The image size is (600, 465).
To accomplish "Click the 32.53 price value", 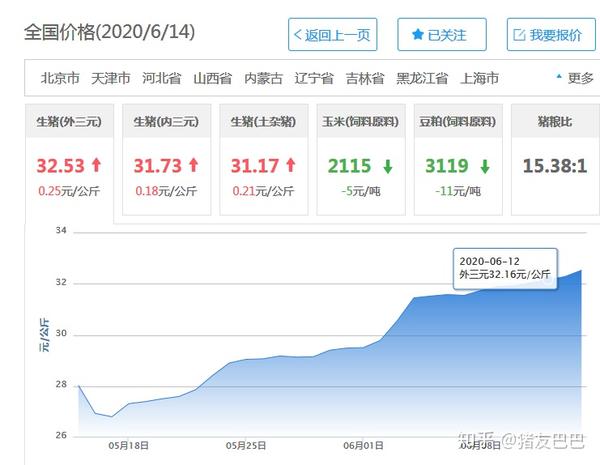I will pos(60,166).
